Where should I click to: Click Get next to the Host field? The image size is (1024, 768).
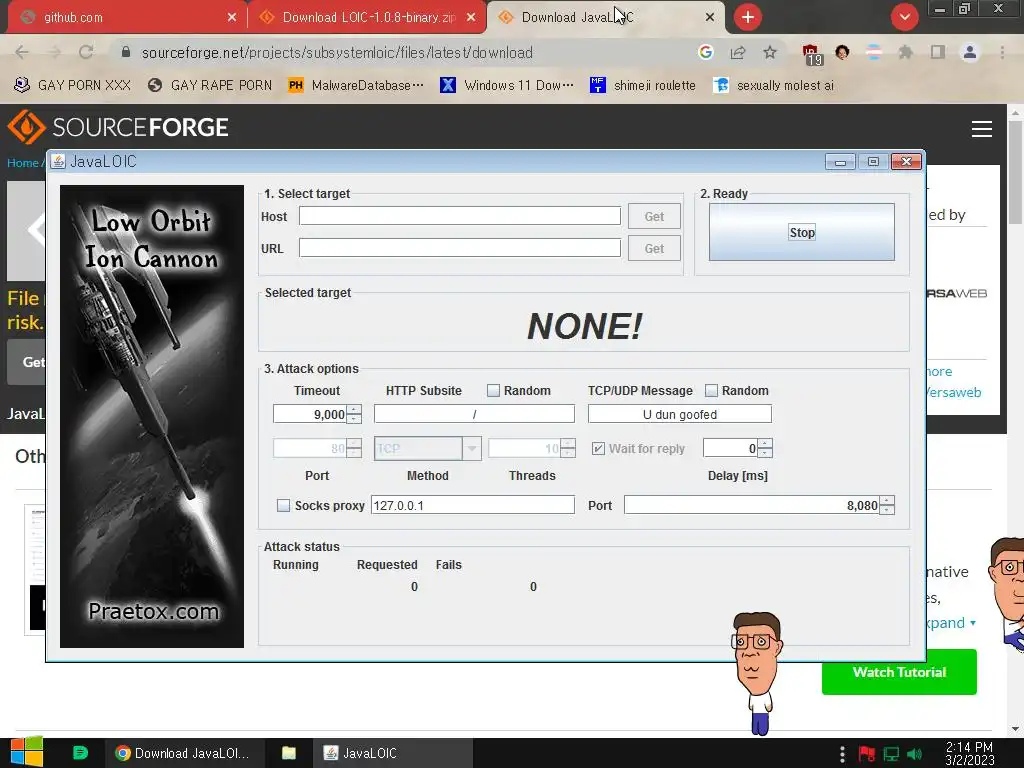click(x=654, y=216)
